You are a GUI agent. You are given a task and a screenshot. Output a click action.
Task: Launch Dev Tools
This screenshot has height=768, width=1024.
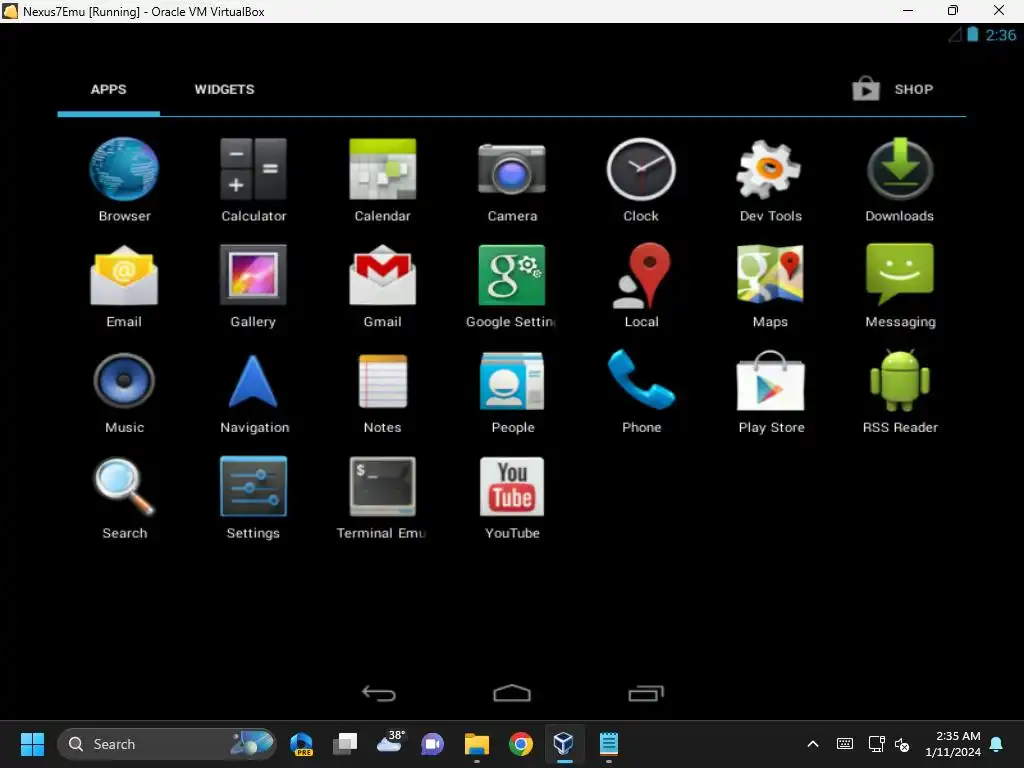(770, 180)
